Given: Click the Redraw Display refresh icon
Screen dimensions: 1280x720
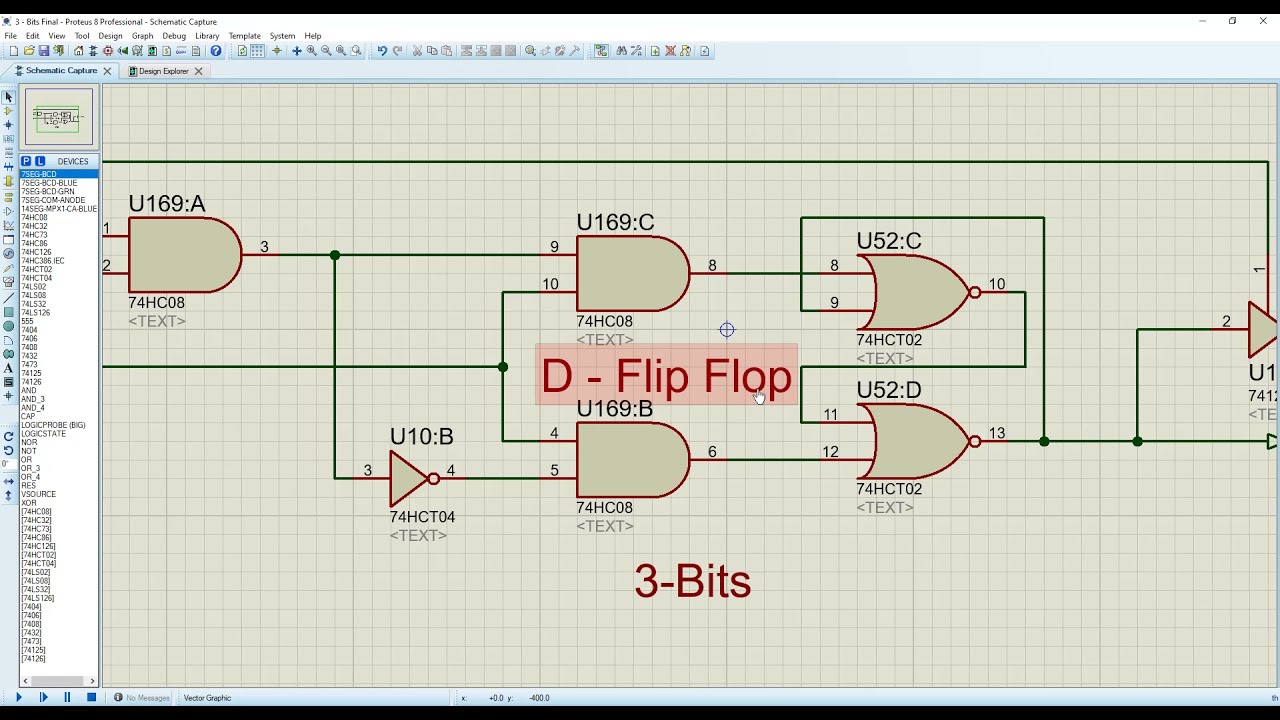Looking at the screenshot, I should (x=242, y=51).
